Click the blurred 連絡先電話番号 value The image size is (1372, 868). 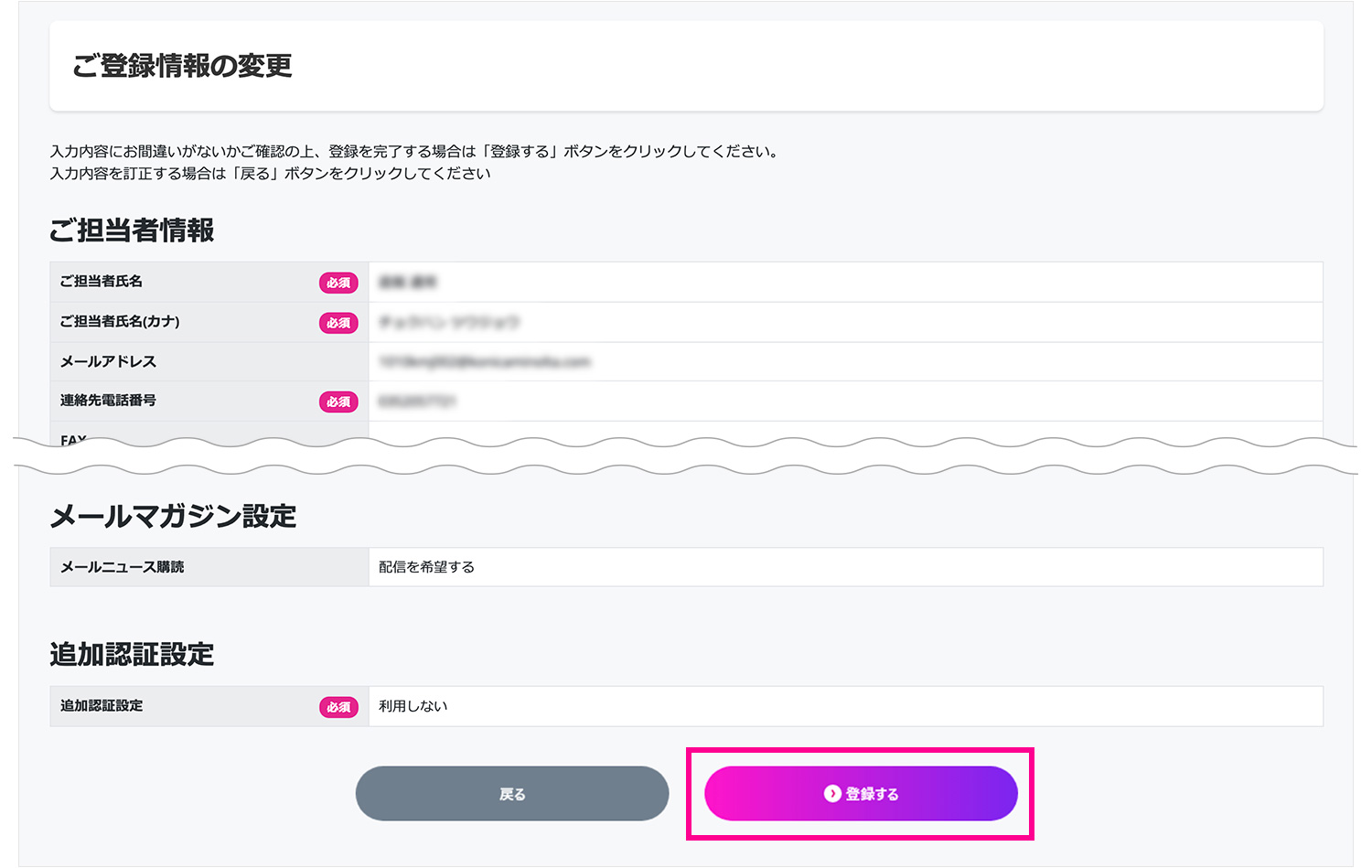click(x=417, y=402)
